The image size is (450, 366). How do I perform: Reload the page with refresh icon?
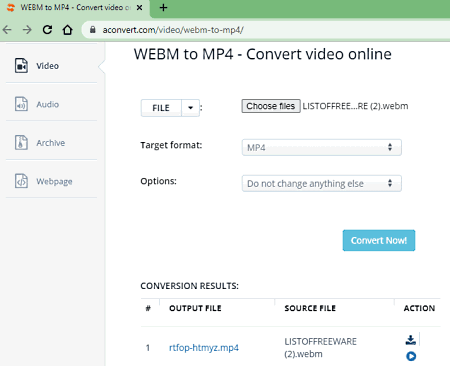coord(47,30)
